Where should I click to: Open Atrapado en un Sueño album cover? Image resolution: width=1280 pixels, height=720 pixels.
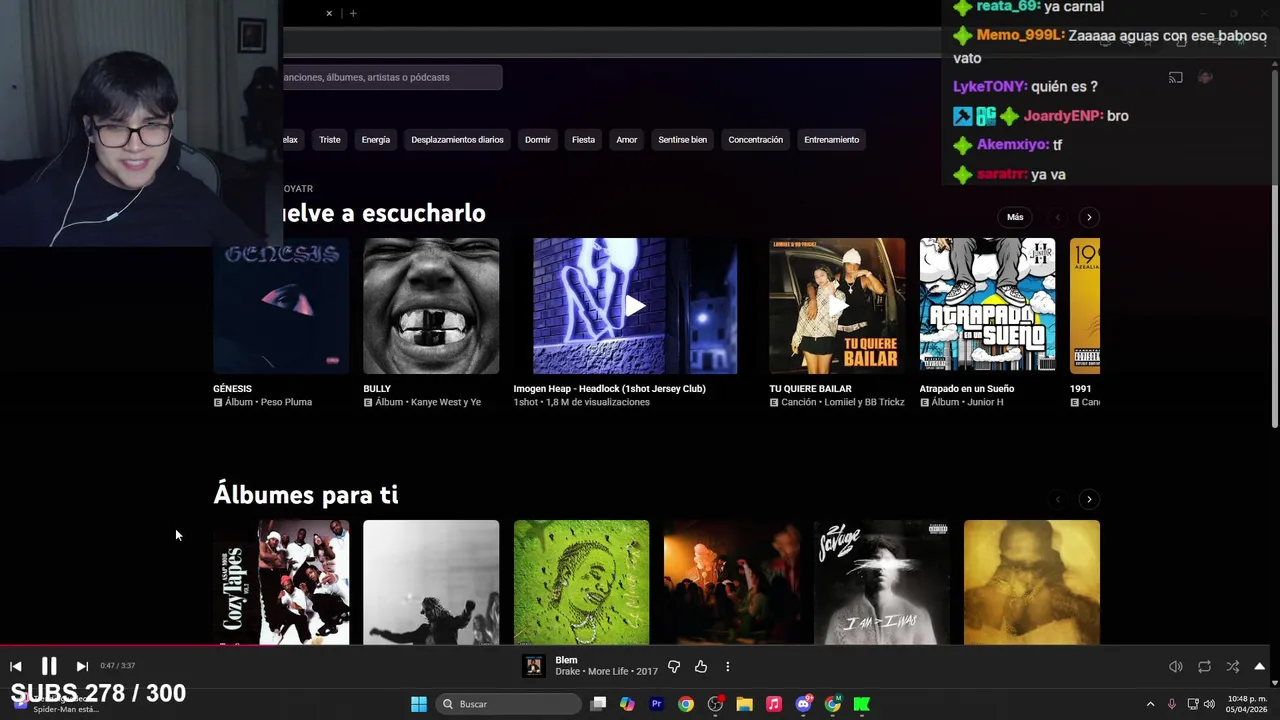[x=987, y=306]
